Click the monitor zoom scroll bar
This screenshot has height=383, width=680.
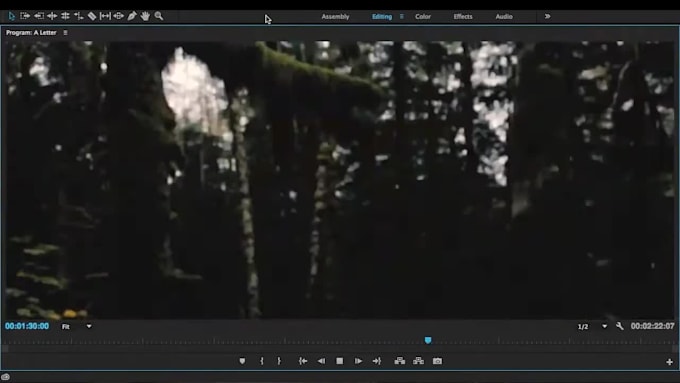click(x=340, y=349)
